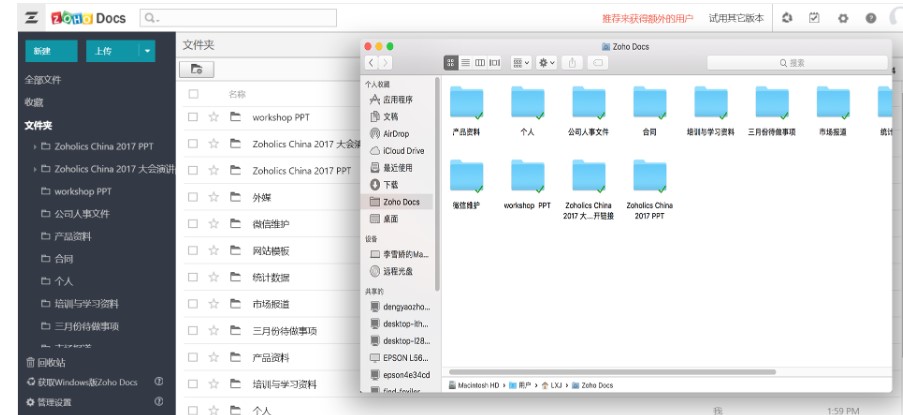Open the settings gear in Zoho Docs header
Image resolution: width=903 pixels, height=415 pixels.
[842, 18]
